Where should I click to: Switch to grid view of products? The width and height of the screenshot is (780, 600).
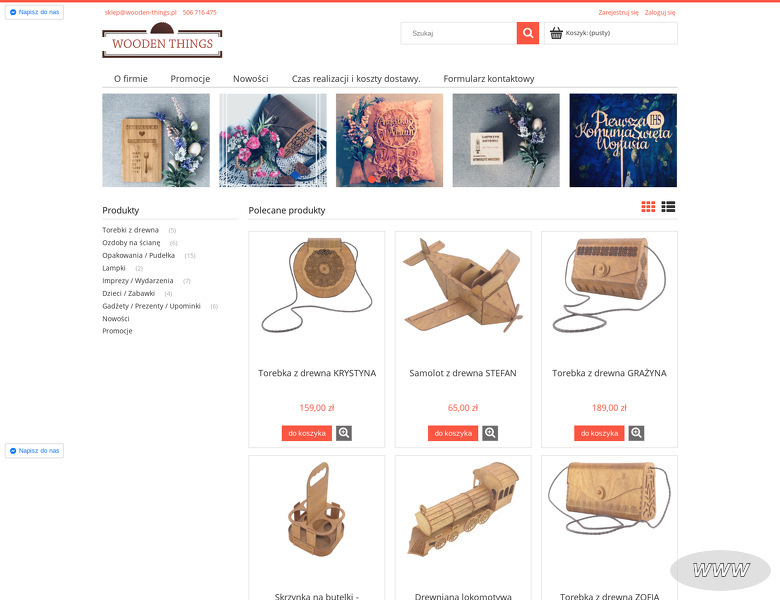648,206
